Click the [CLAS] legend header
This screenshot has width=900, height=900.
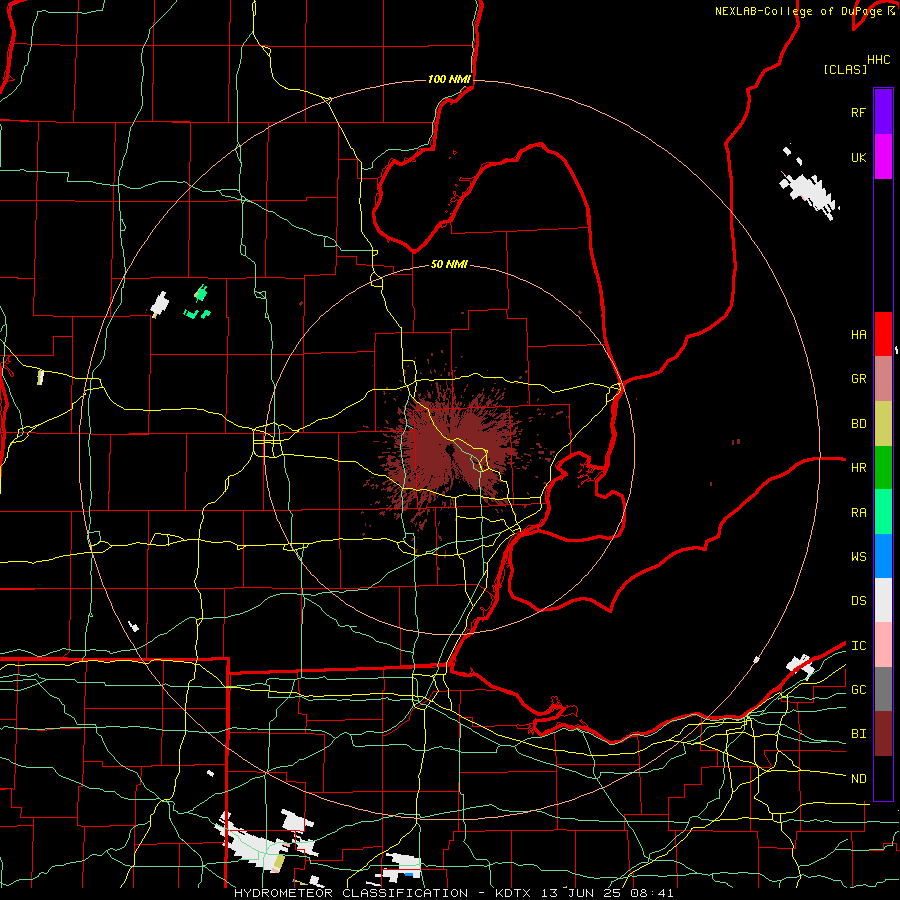tap(845, 69)
